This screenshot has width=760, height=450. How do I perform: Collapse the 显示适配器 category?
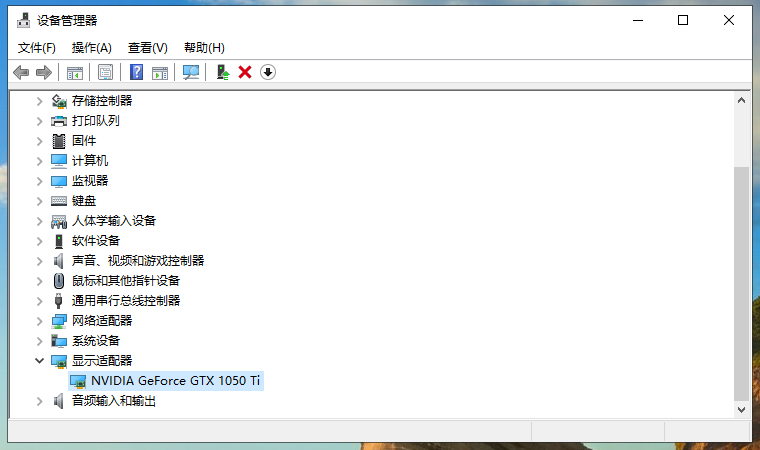40,361
